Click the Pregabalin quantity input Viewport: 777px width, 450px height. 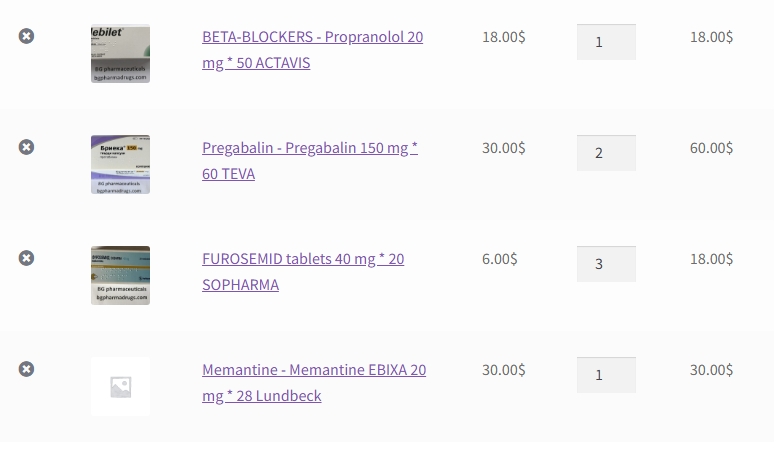point(606,153)
